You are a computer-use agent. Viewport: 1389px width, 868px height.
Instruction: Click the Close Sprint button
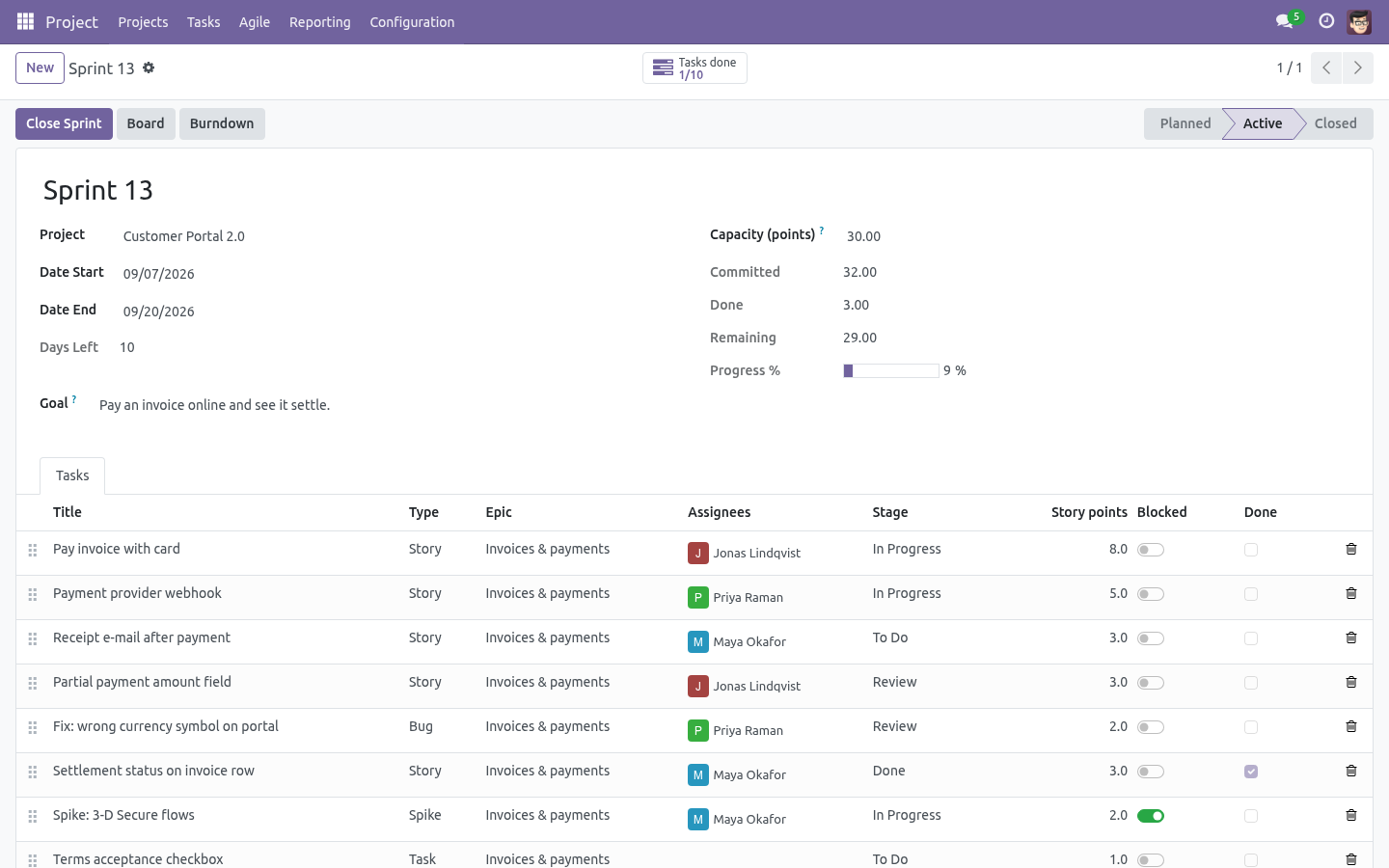coord(64,123)
